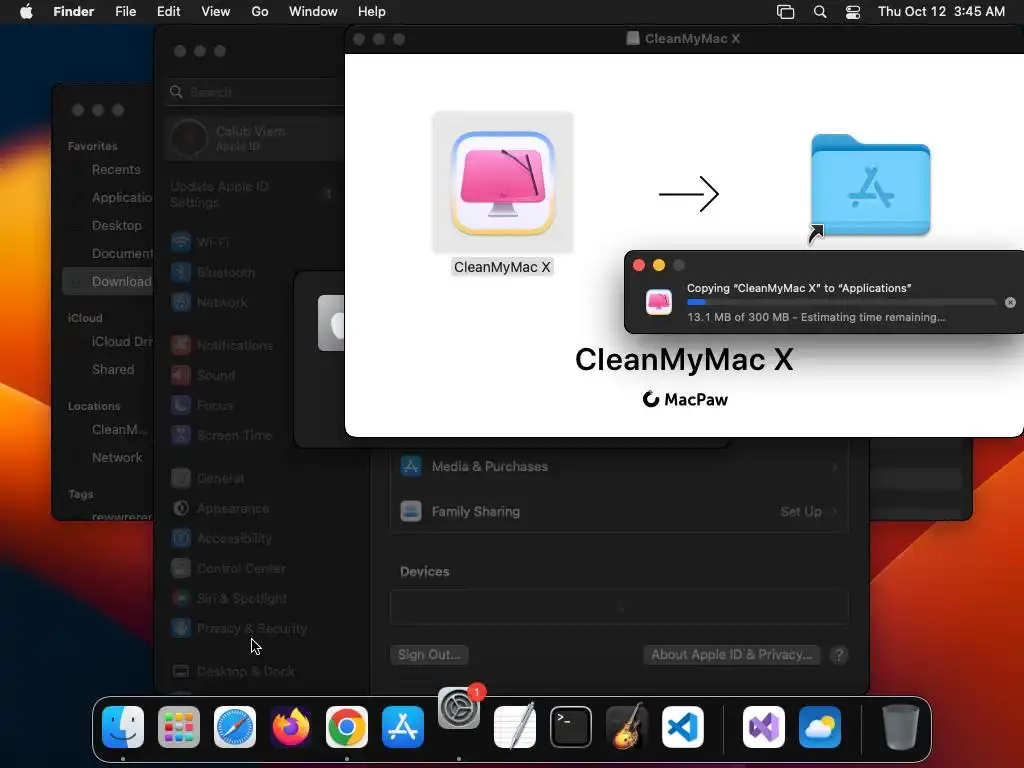The image size is (1024, 768).
Task: Open Family Sharing row in Settings
Action: [619, 511]
